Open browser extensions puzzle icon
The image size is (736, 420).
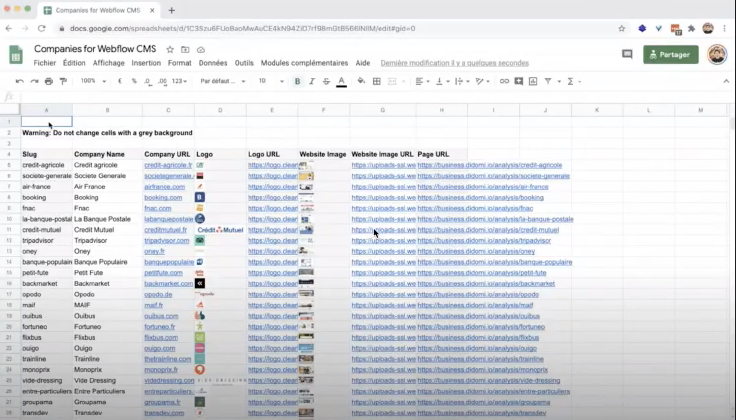point(691,29)
